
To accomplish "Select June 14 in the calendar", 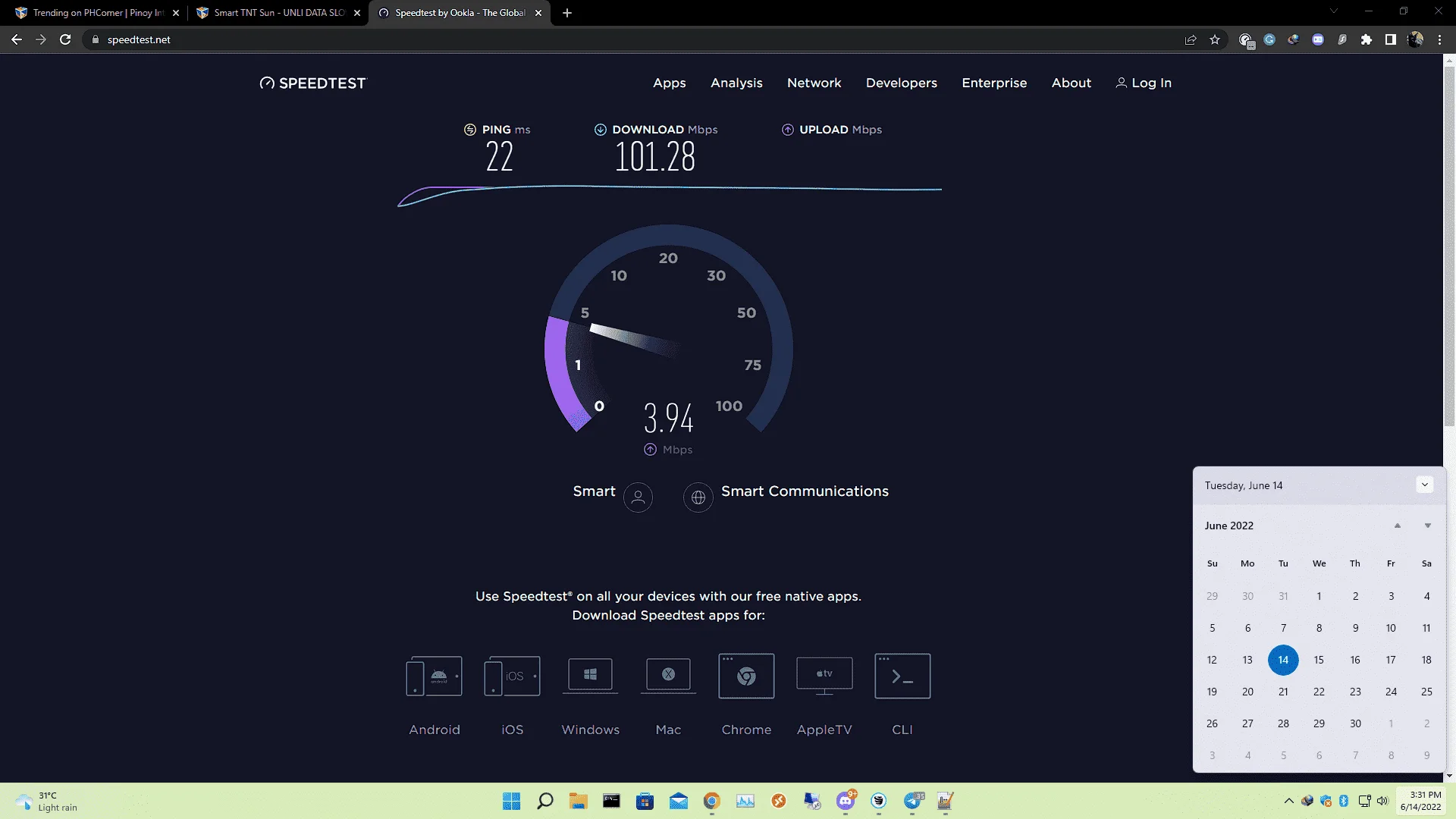I will (1283, 660).
